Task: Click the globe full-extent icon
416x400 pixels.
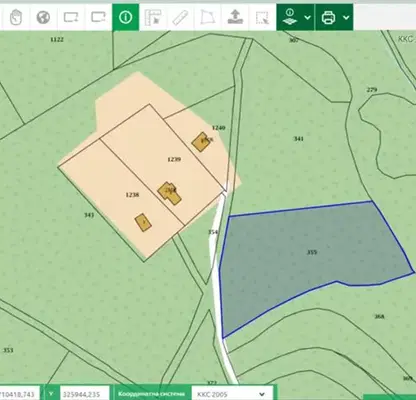Action: click(43, 17)
